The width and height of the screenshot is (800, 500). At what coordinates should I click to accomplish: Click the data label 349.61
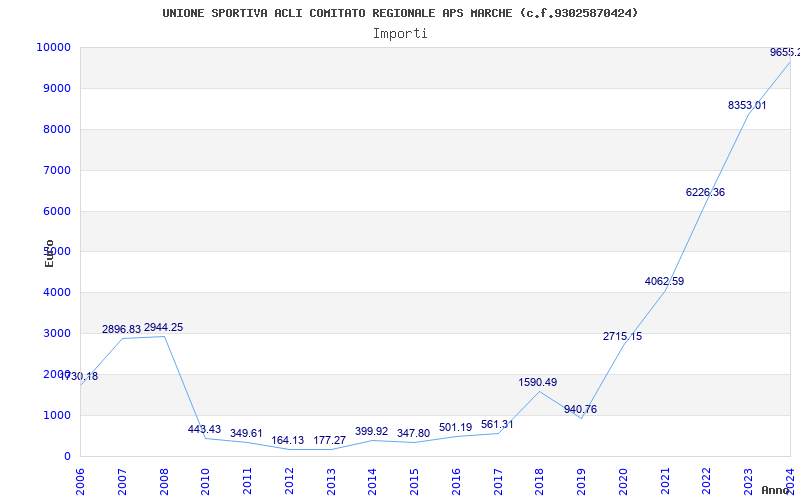(x=246, y=434)
